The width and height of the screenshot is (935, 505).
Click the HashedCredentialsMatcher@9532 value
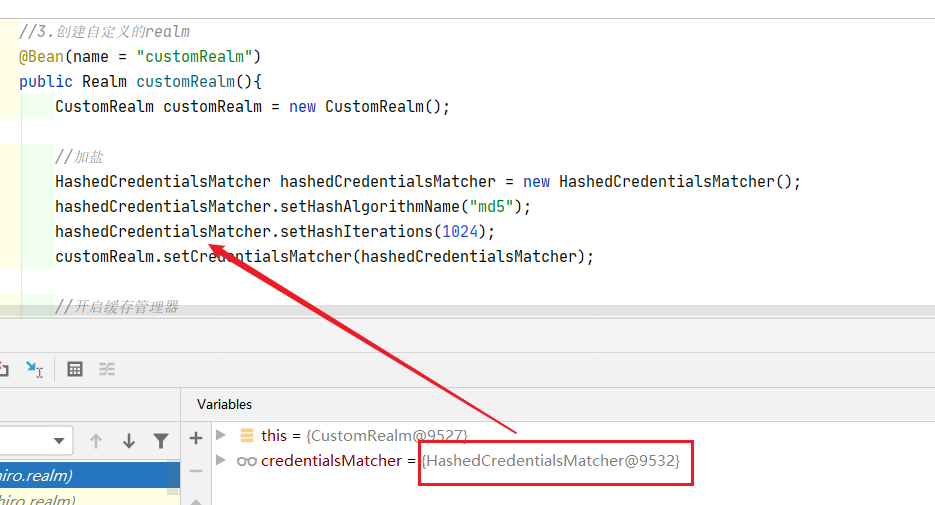550,460
